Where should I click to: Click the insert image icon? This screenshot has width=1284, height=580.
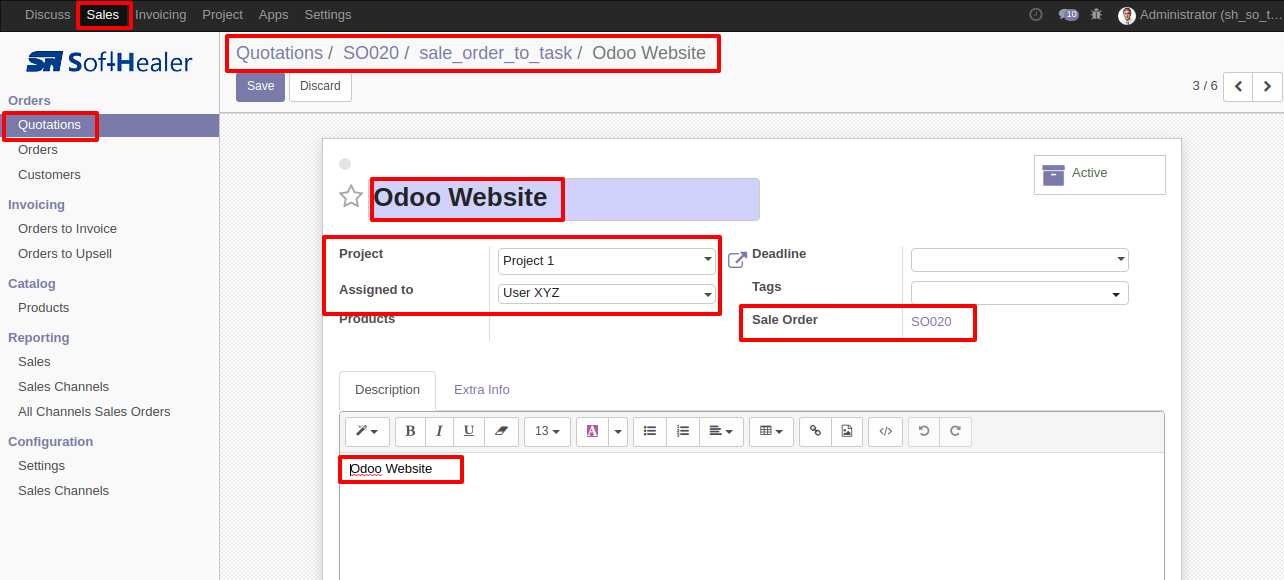tap(846, 431)
